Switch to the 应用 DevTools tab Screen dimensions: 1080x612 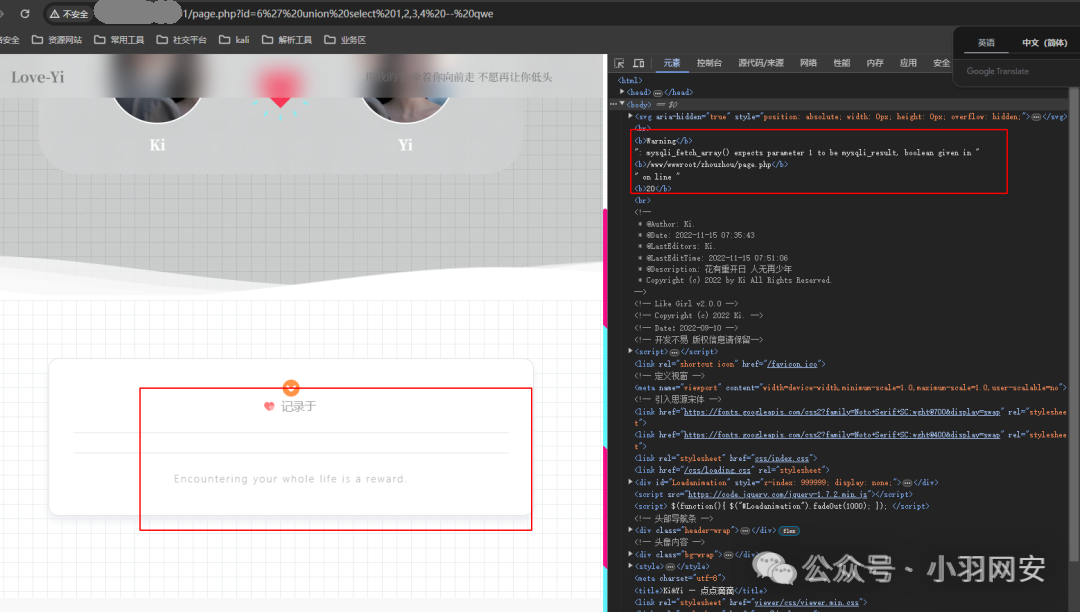point(908,63)
